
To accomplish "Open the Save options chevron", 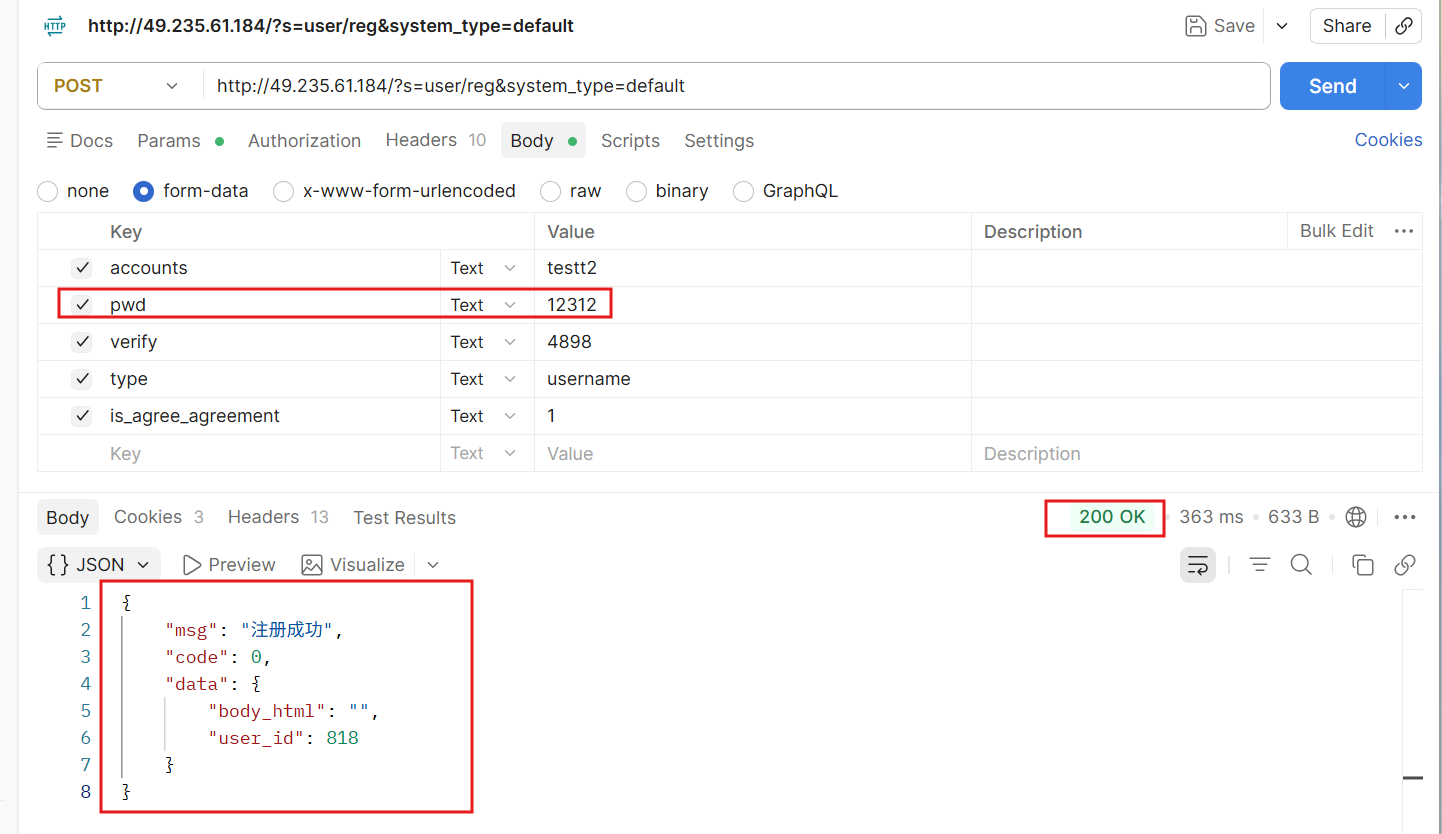I will 1282,26.
